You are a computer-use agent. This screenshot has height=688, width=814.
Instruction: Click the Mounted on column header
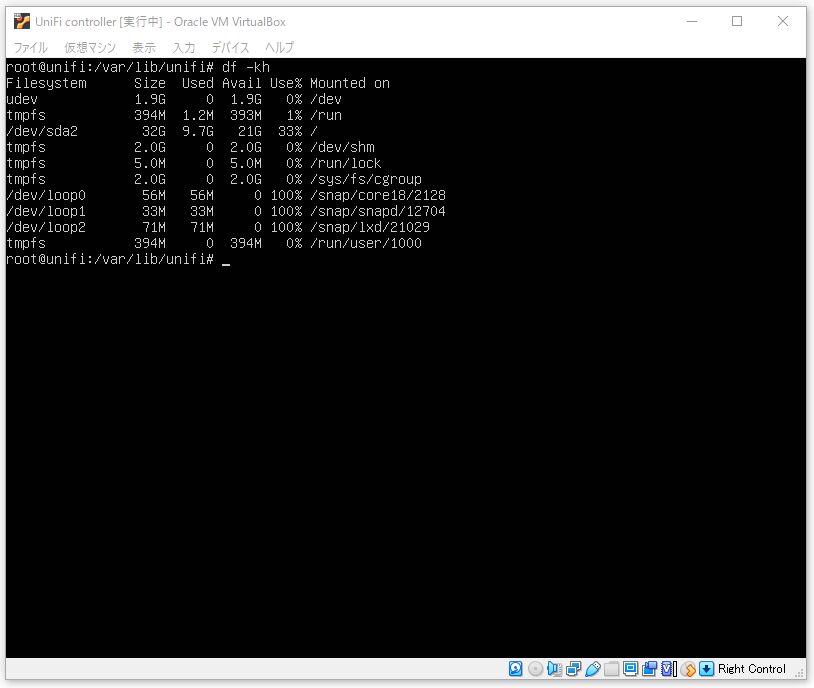pos(350,84)
